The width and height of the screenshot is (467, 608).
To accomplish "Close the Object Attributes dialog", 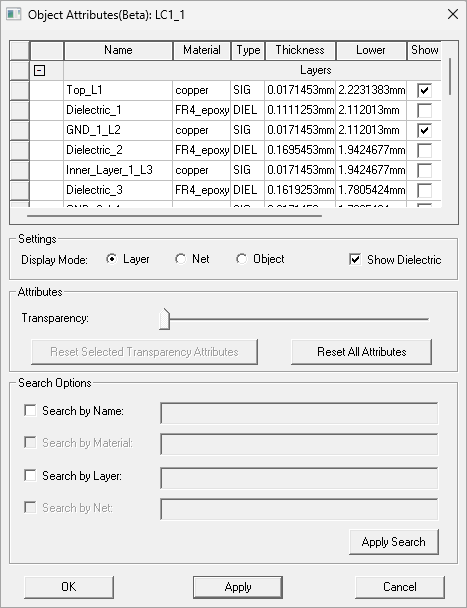I will pyautogui.click(x=453, y=15).
